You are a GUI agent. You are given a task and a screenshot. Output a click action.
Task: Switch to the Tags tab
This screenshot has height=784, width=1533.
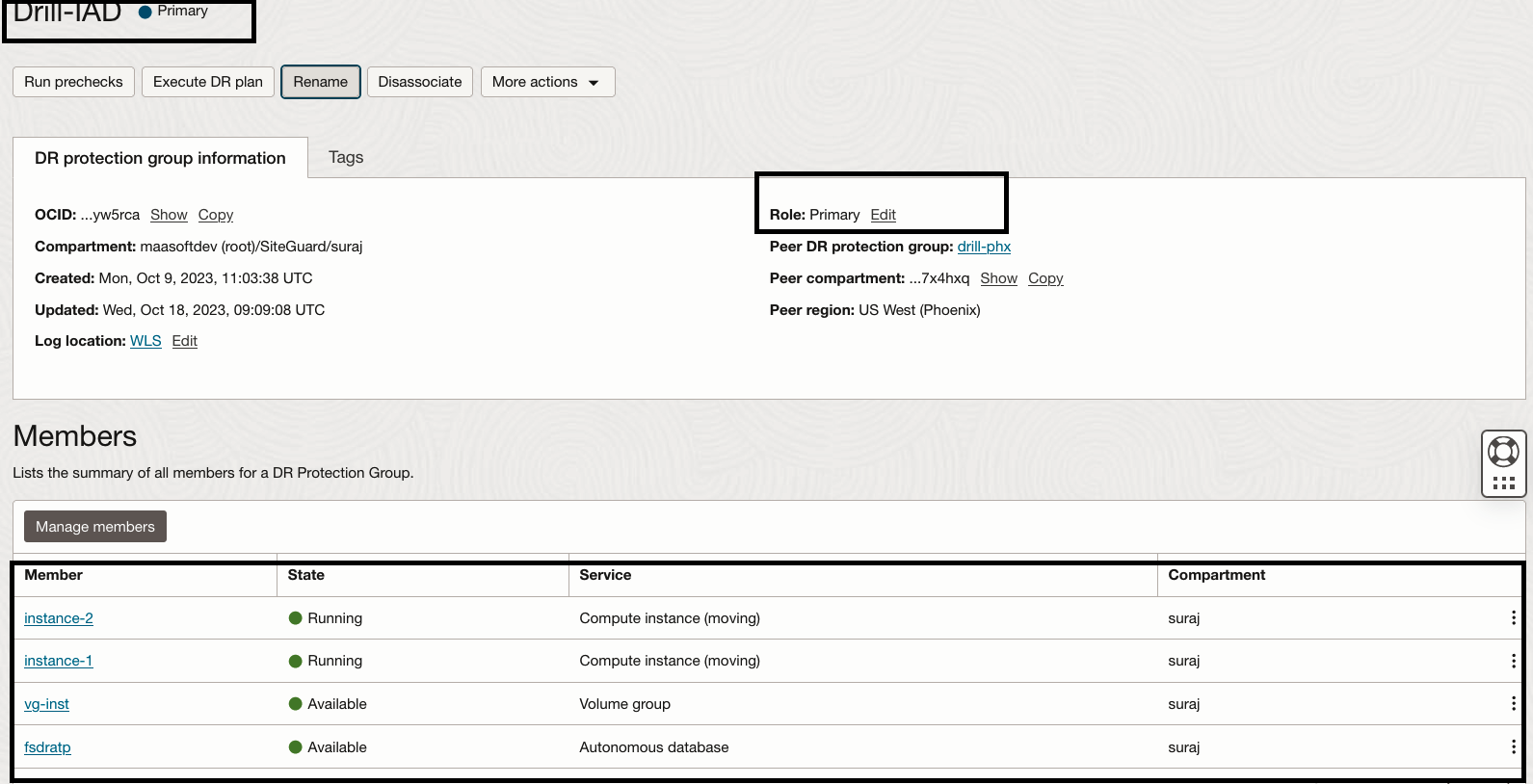(346, 157)
